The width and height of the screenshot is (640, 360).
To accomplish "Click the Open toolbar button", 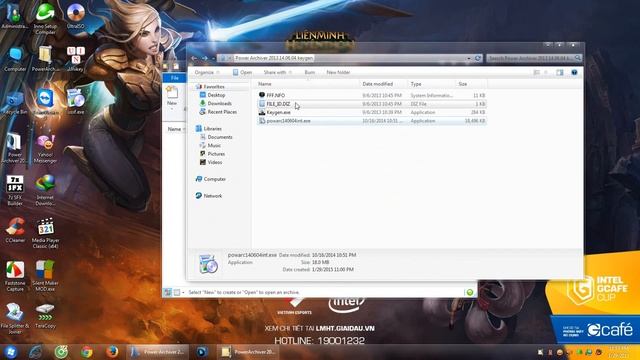I will [242, 72].
